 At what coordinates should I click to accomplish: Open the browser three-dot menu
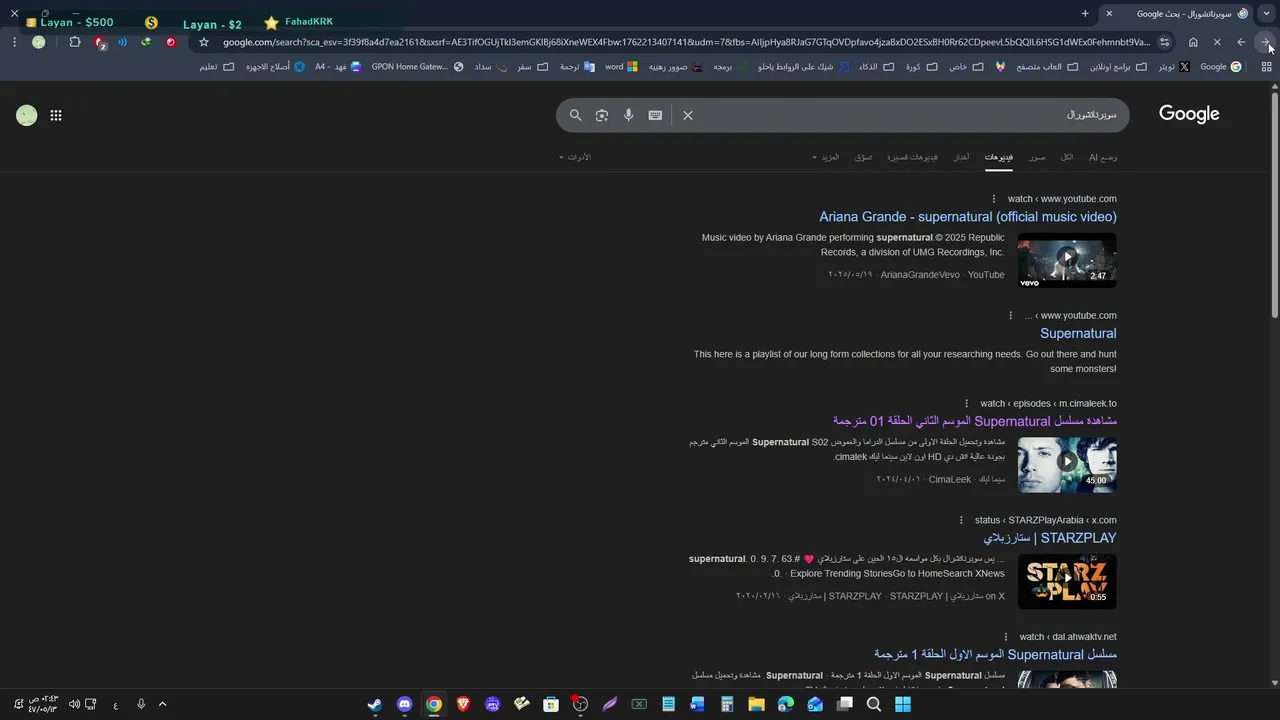(14, 42)
